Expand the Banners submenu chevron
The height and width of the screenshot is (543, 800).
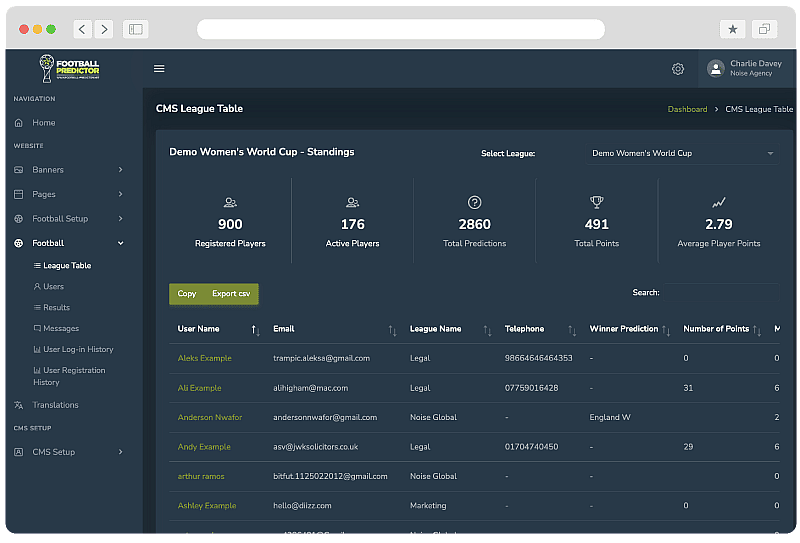(x=120, y=169)
